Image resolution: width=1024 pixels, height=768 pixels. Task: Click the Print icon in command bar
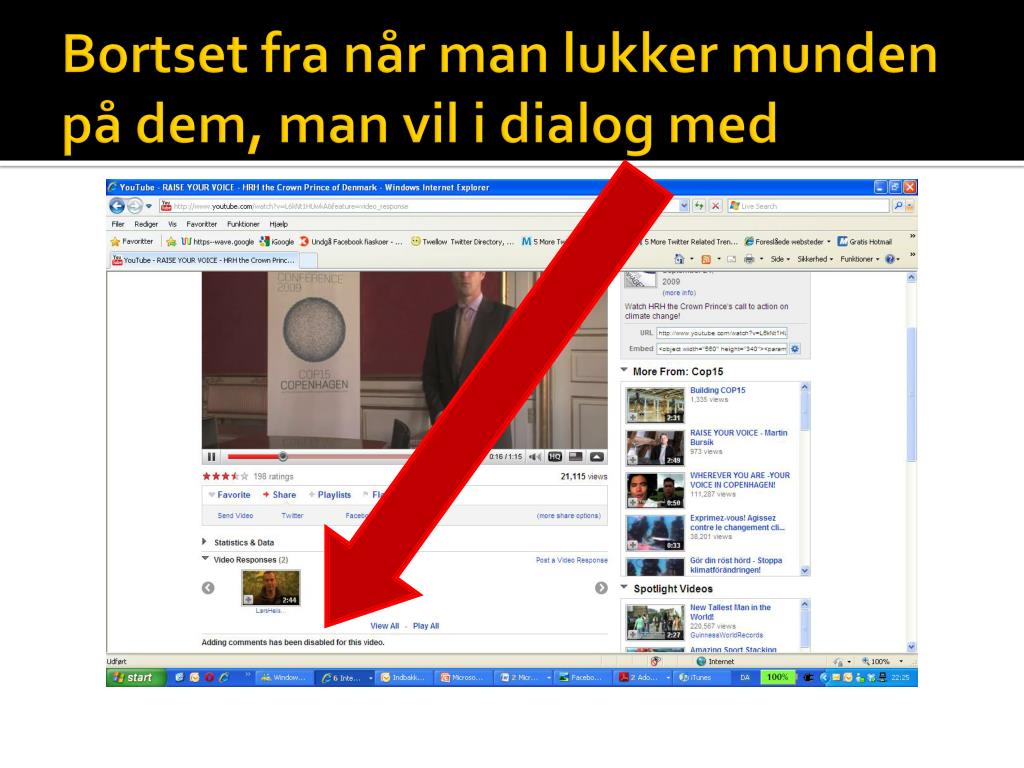pos(749,259)
